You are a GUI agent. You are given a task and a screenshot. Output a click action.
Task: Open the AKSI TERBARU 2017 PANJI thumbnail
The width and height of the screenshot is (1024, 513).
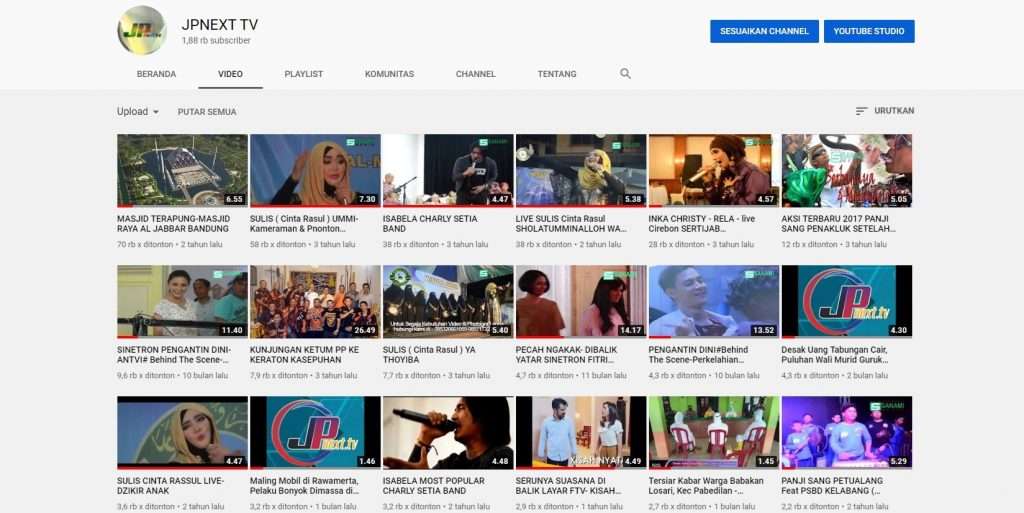[x=846, y=171]
